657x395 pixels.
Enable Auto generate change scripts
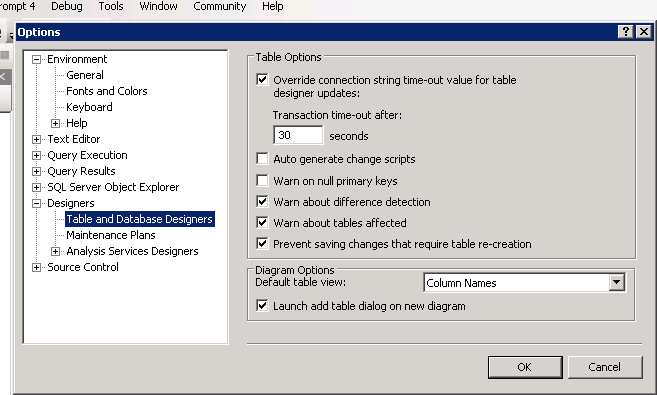262,159
